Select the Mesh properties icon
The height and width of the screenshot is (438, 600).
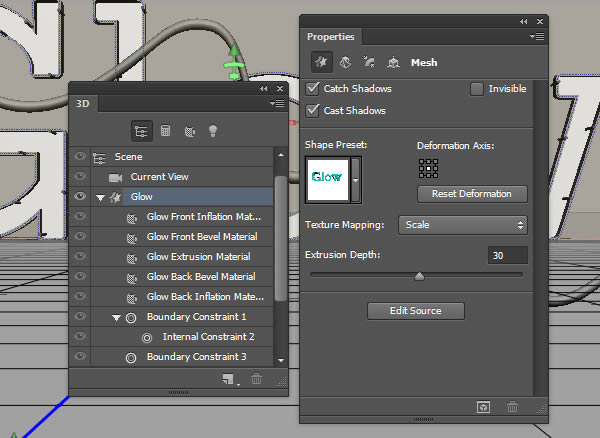(x=321, y=62)
